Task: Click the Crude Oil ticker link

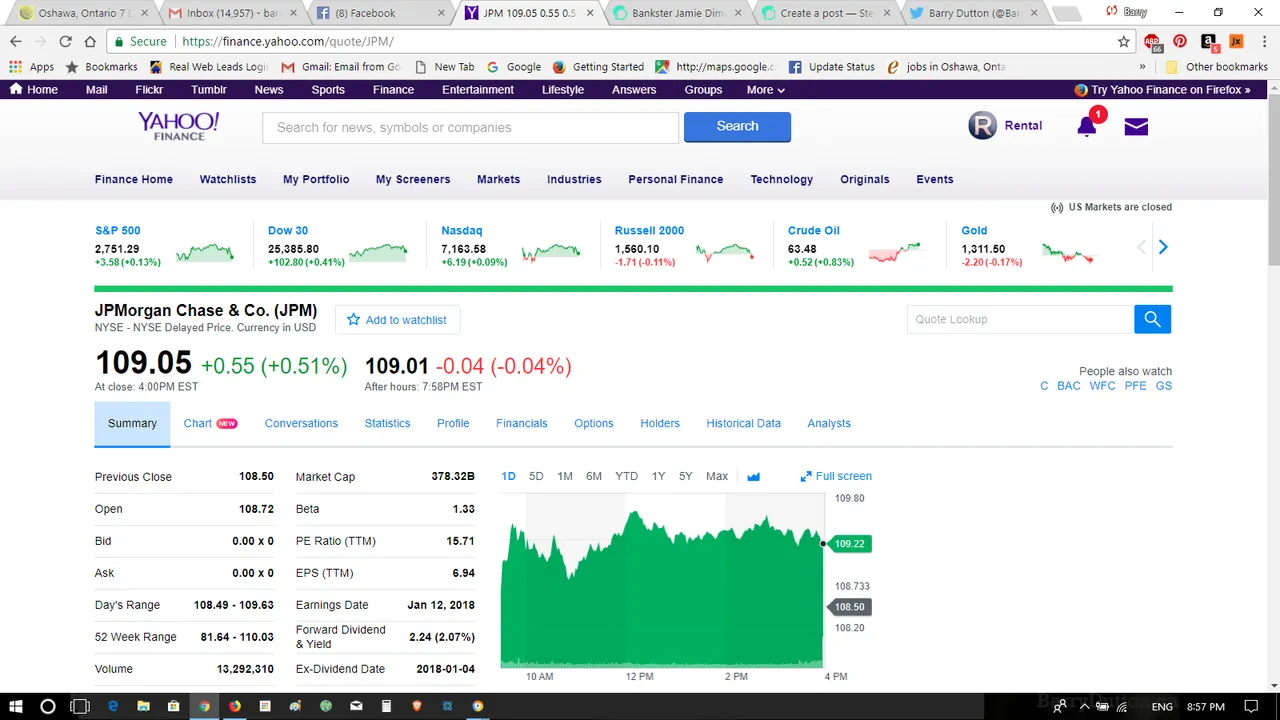Action: tap(813, 231)
